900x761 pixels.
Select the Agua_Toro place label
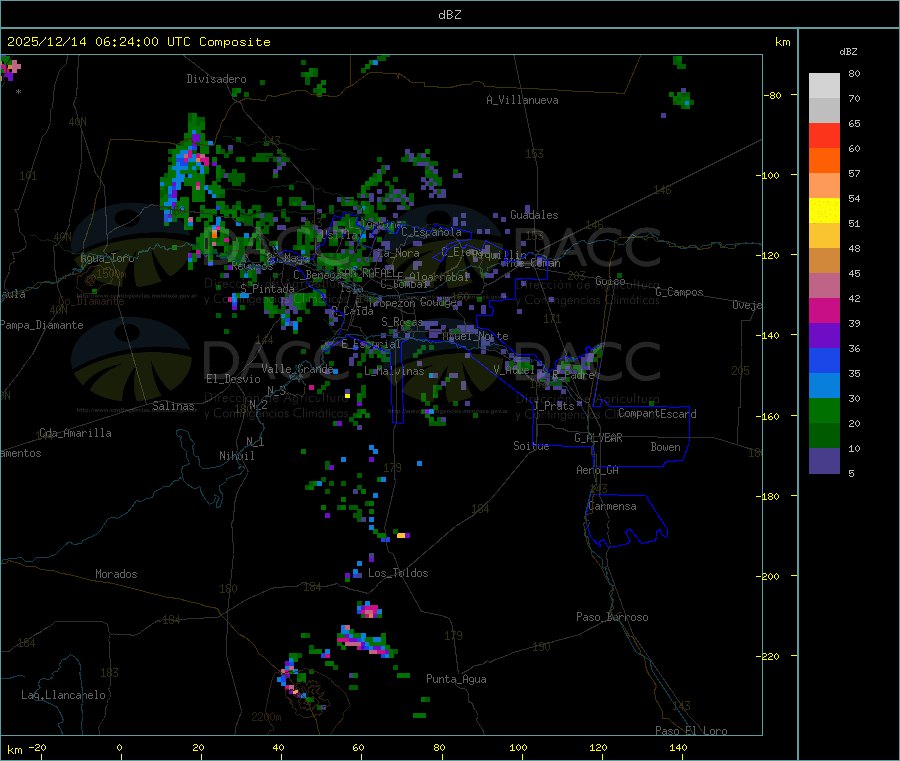tap(107, 258)
